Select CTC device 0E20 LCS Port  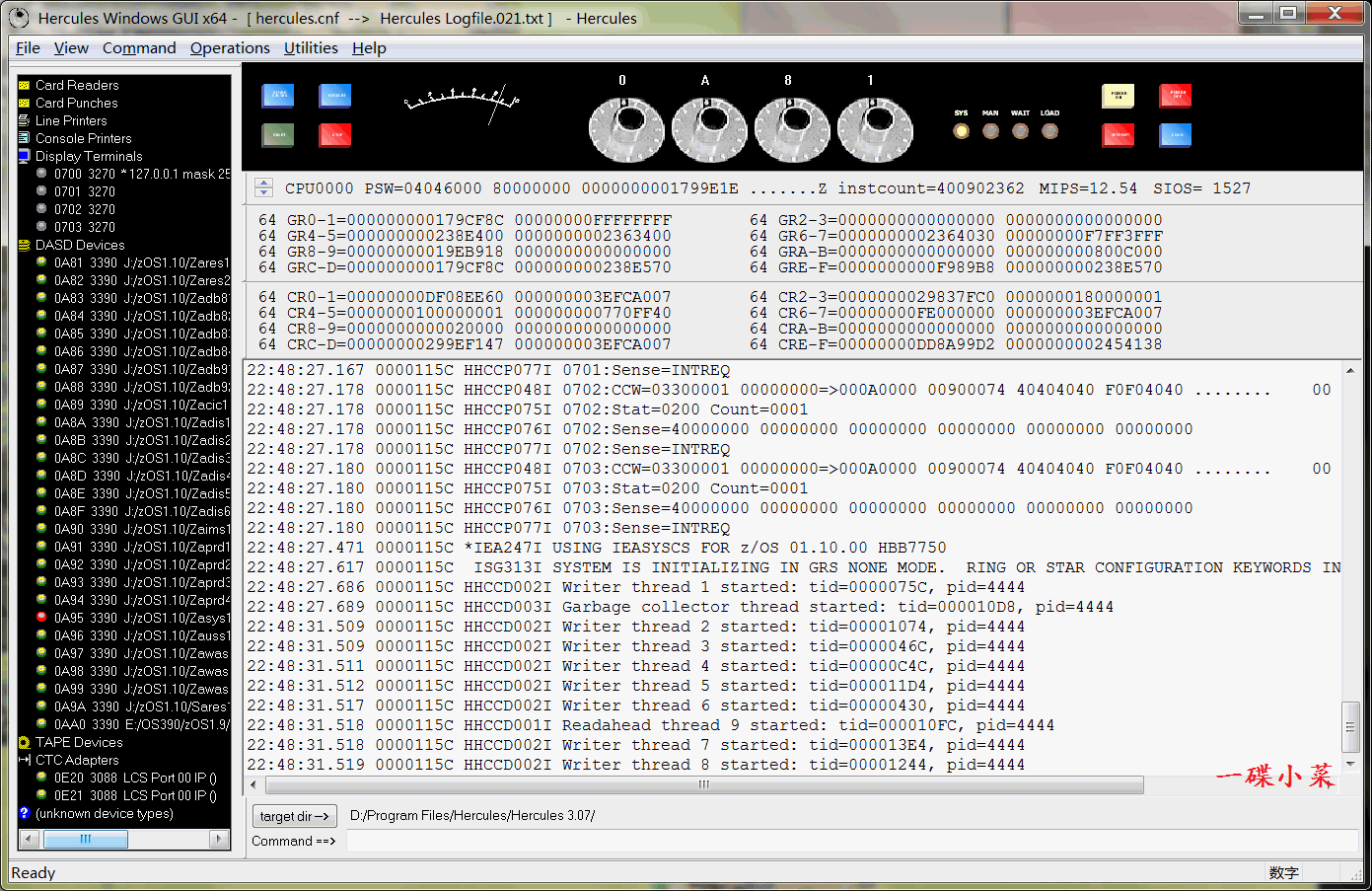point(135,778)
